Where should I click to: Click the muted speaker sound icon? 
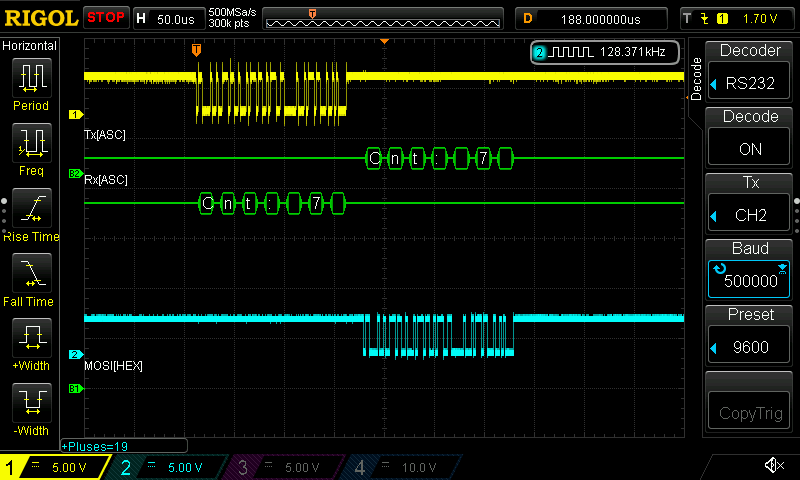pos(773,466)
